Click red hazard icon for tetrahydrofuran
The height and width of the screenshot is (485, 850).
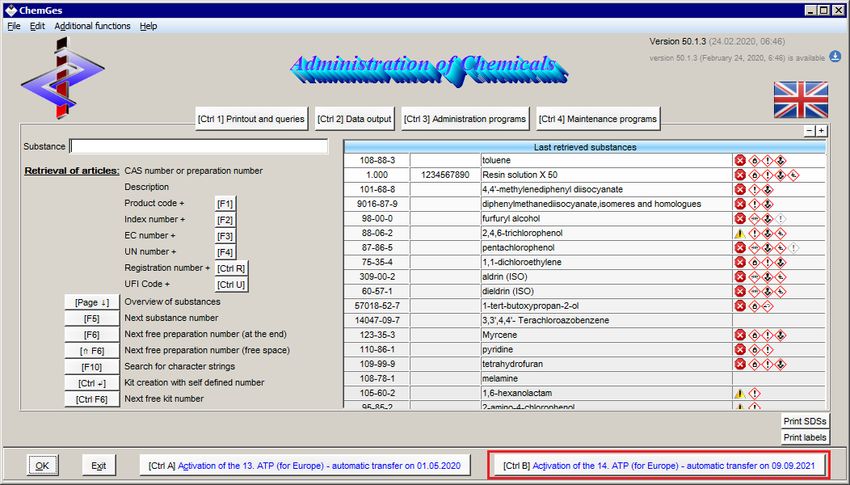740,364
